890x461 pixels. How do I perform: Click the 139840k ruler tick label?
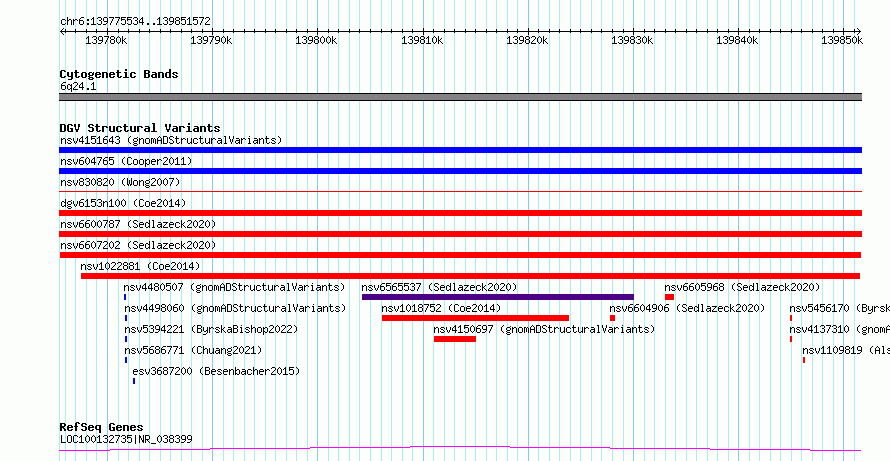(738, 40)
